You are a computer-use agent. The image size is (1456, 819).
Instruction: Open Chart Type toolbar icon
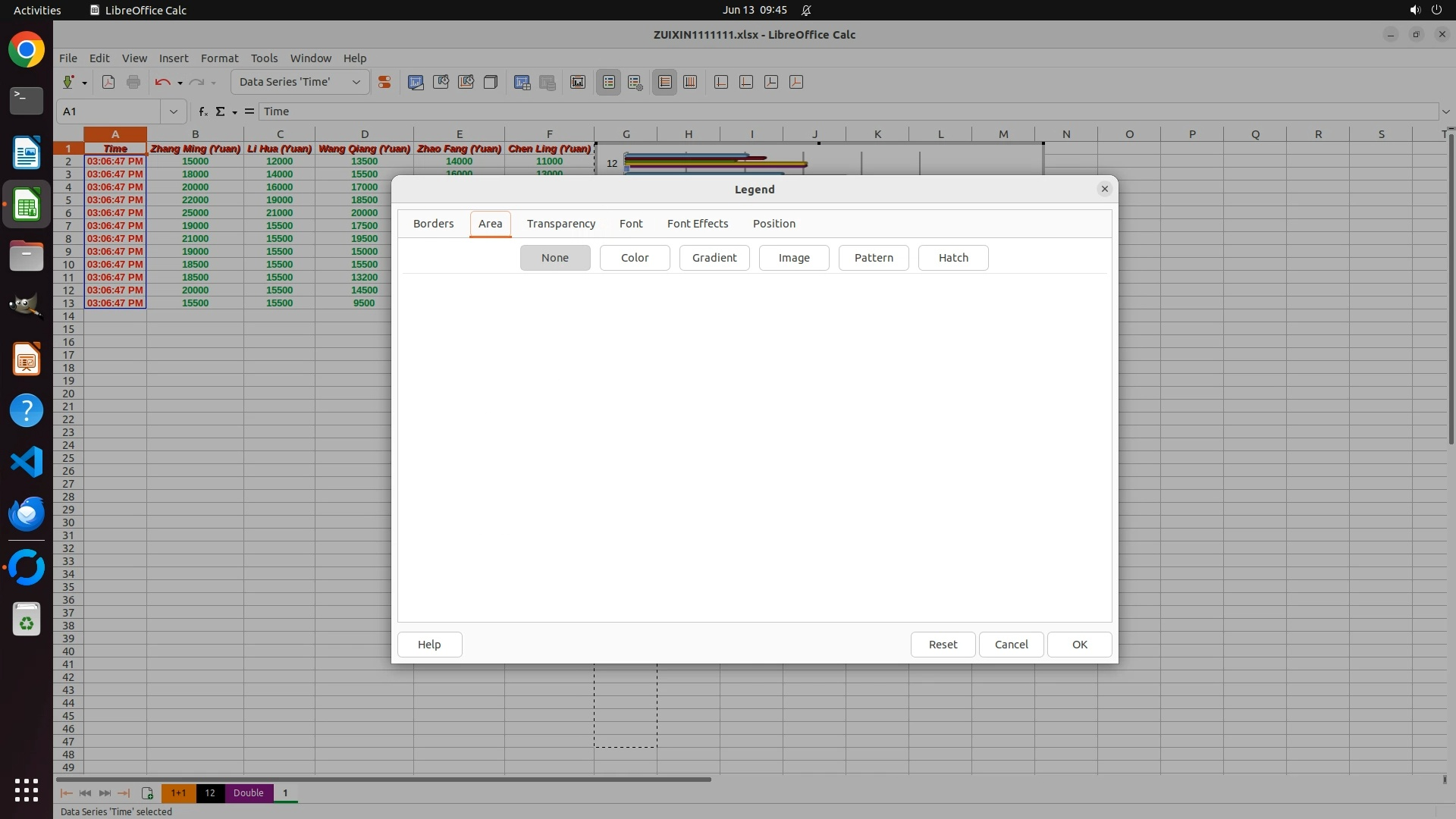(416, 82)
